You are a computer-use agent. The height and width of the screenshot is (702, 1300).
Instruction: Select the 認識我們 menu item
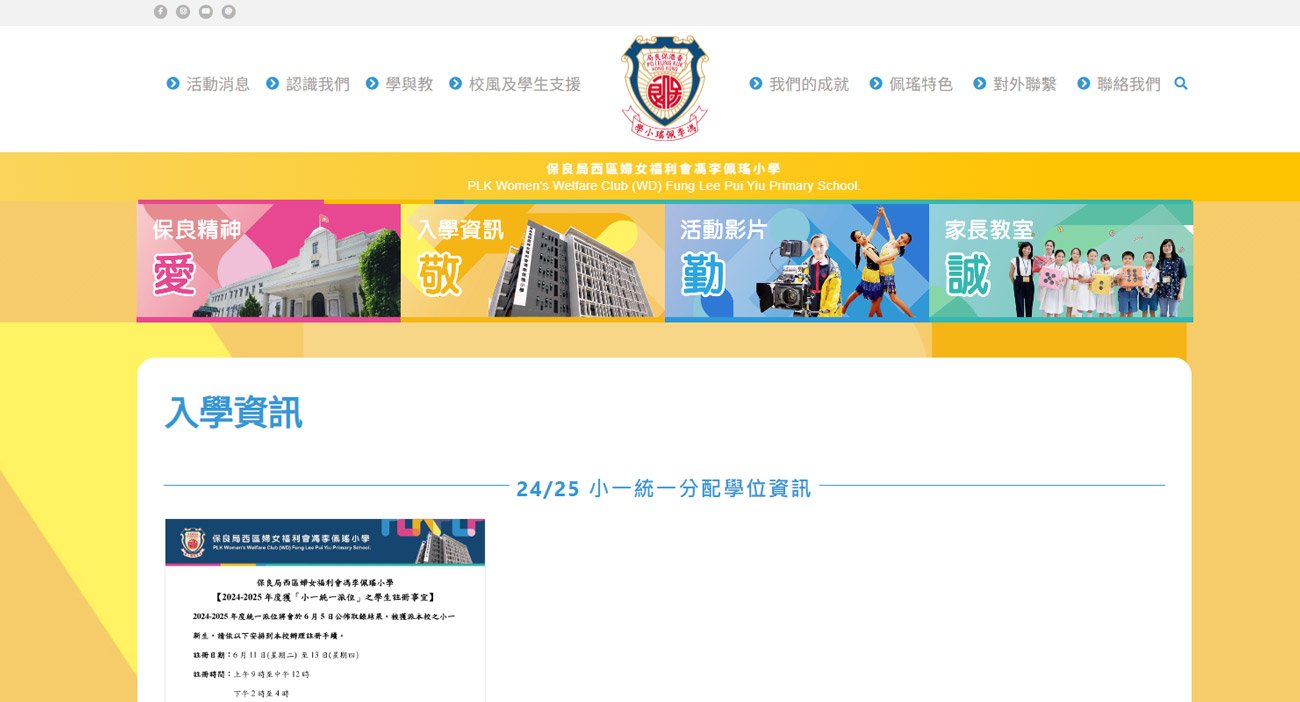[x=318, y=84]
